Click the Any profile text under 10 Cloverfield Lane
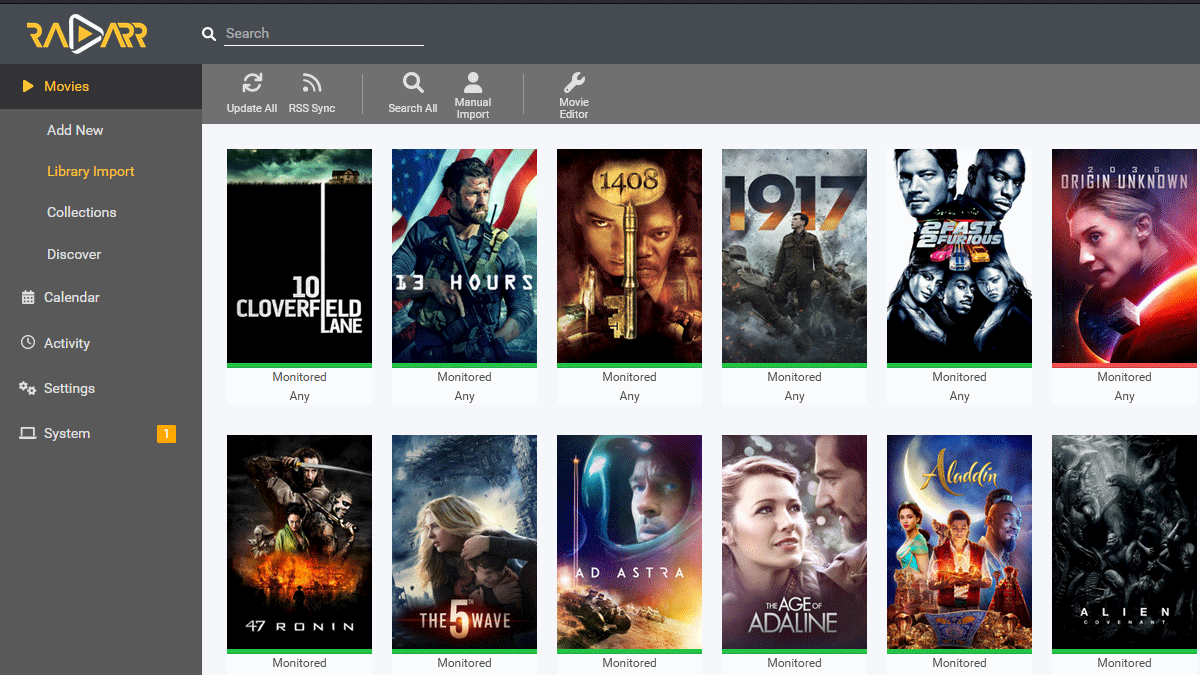Screen dimensions: 1200x675 [299, 396]
